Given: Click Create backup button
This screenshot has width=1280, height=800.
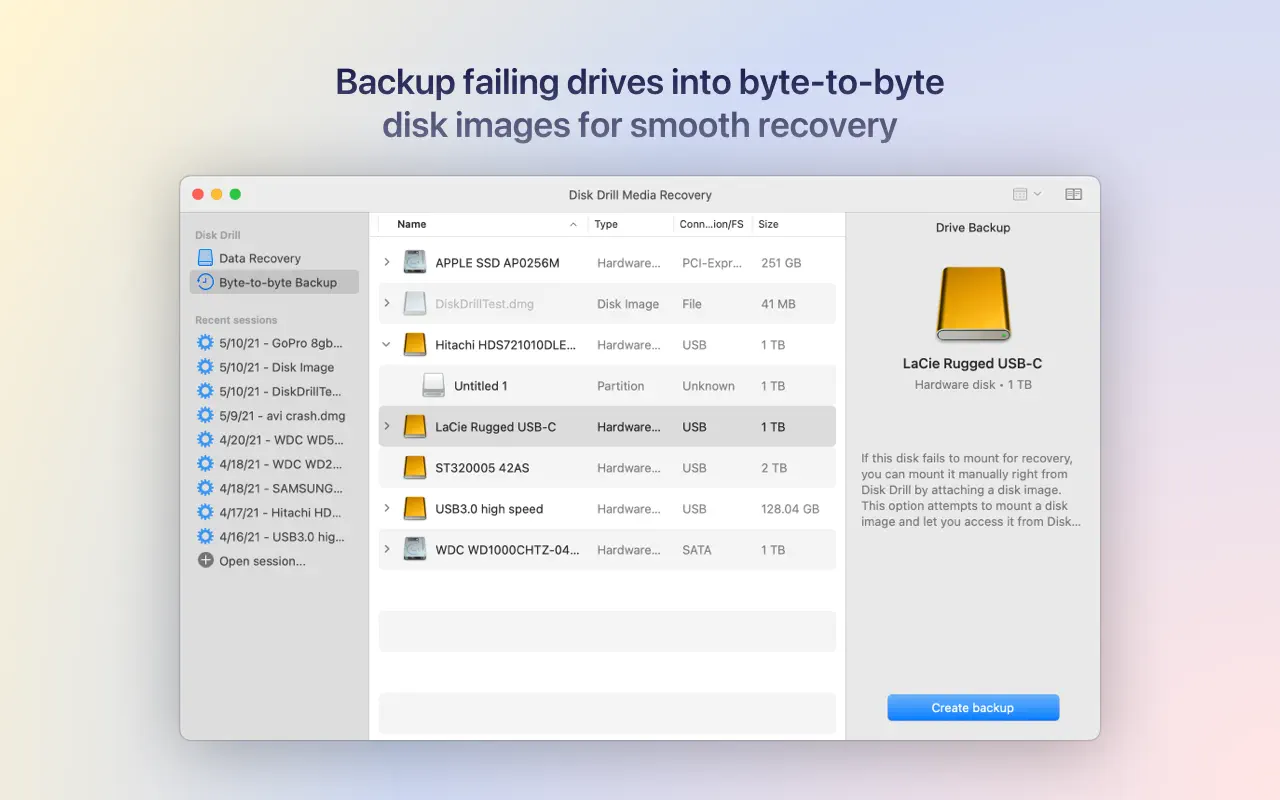Looking at the screenshot, I should [x=973, y=708].
